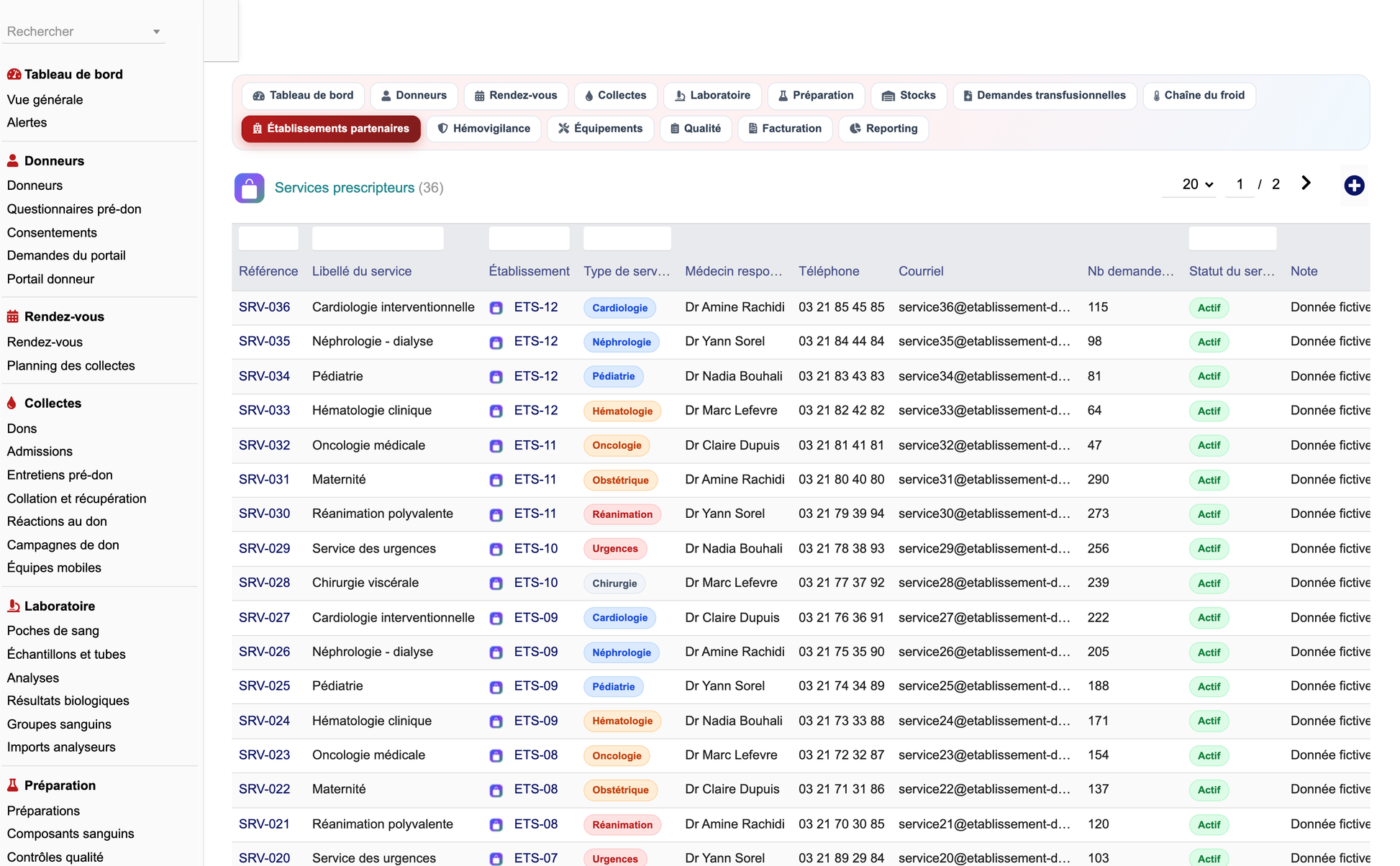Click the service32 email cell
Screen dimensions: 1400x866
point(984,445)
